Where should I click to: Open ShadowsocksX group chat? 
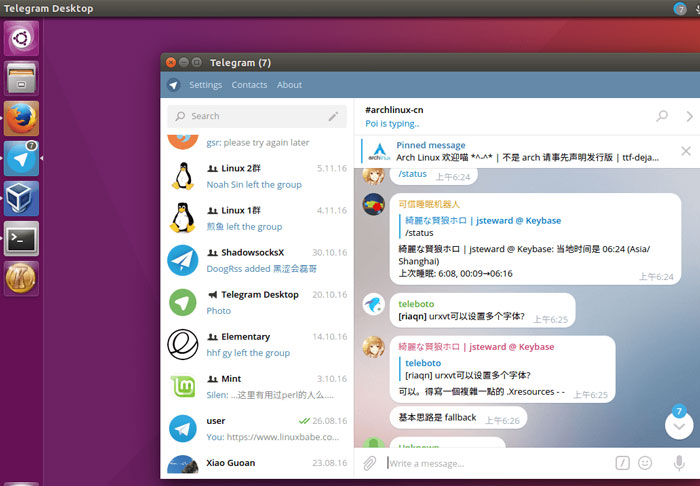(257, 260)
